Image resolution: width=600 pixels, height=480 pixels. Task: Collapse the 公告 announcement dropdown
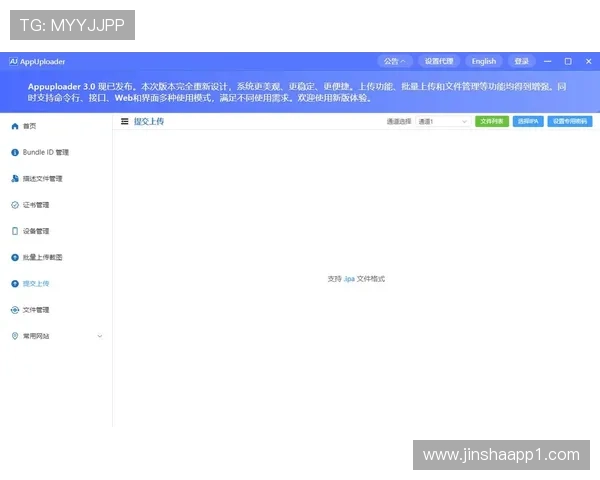click(395, 61)
